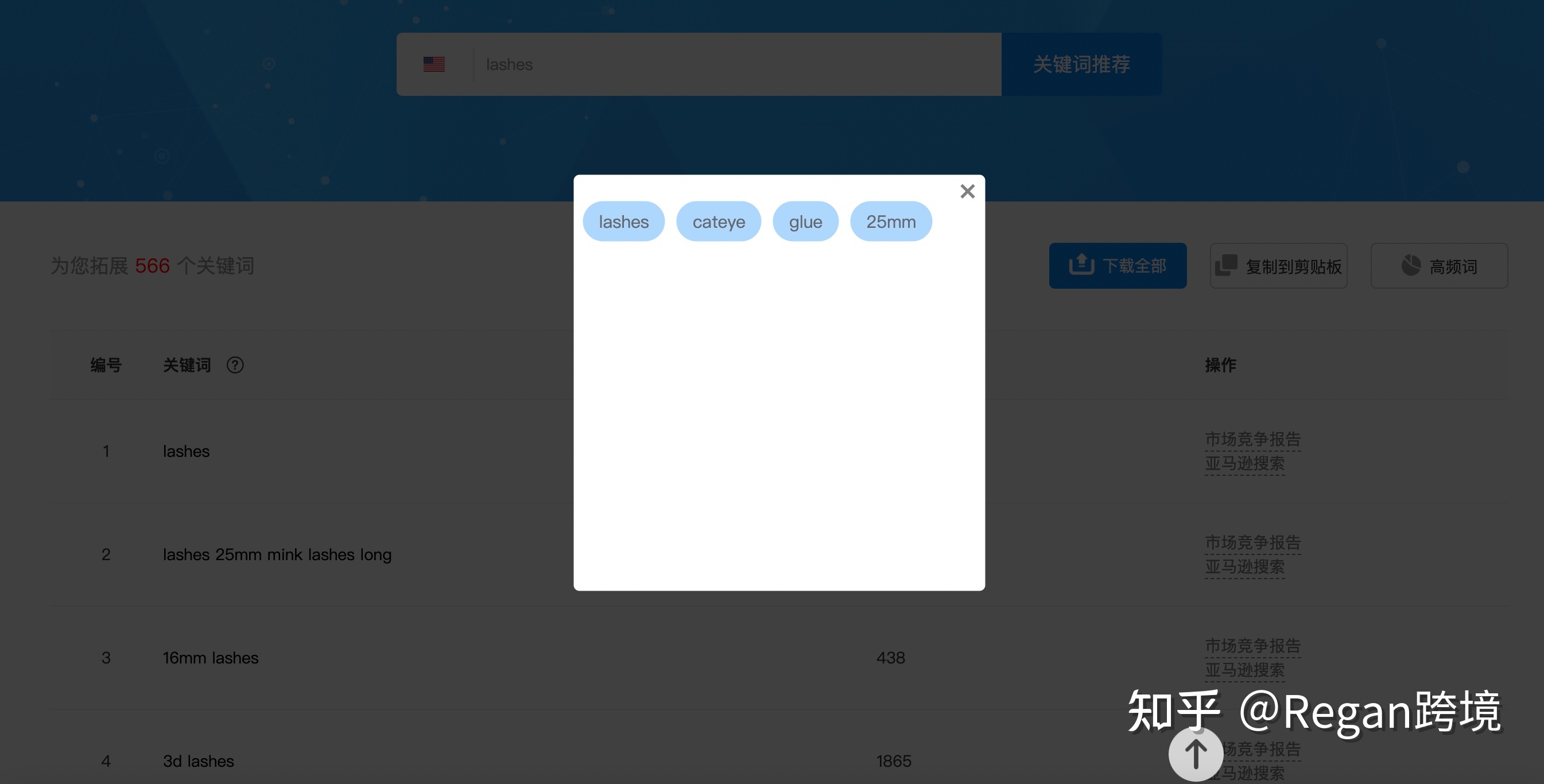Open 市场竞争报告 for 16mm lashes row

coord(1252,646)
